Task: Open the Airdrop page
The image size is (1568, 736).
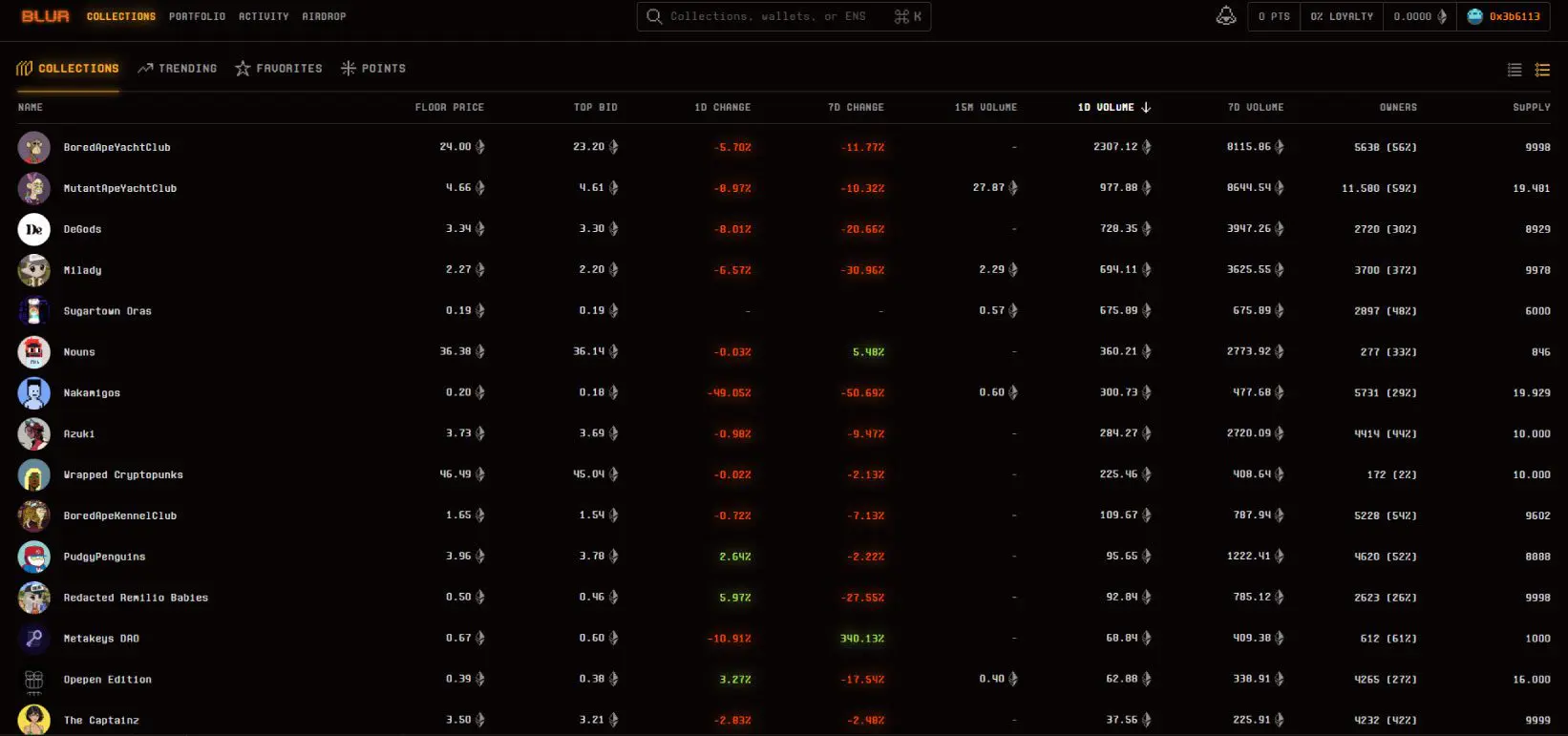Action: (324, 16)
